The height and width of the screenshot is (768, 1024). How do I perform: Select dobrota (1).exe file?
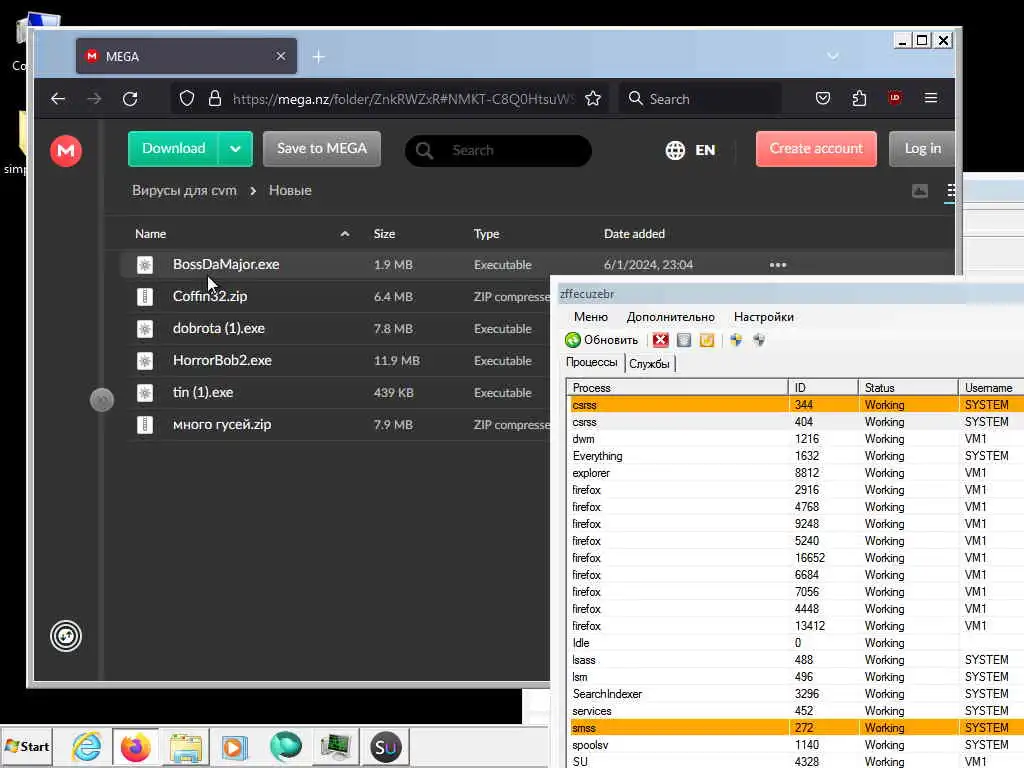click(219, 328)
